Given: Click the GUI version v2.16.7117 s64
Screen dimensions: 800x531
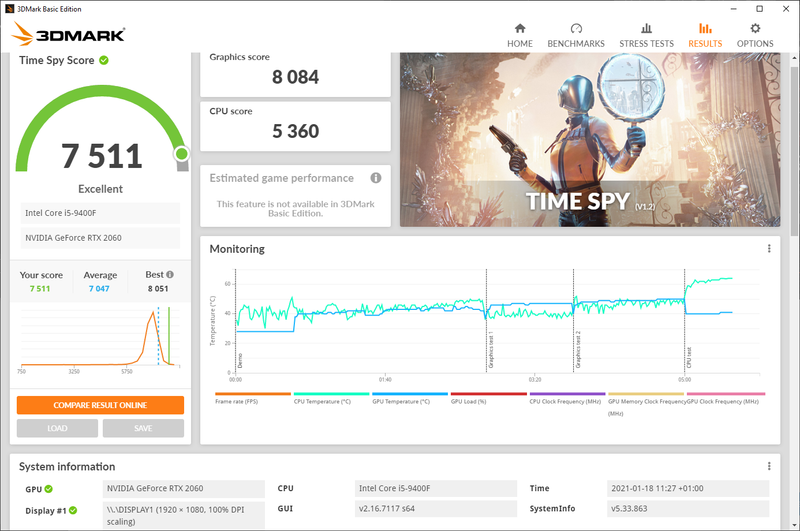Looking at the screenshot, I should pos(436,509).
